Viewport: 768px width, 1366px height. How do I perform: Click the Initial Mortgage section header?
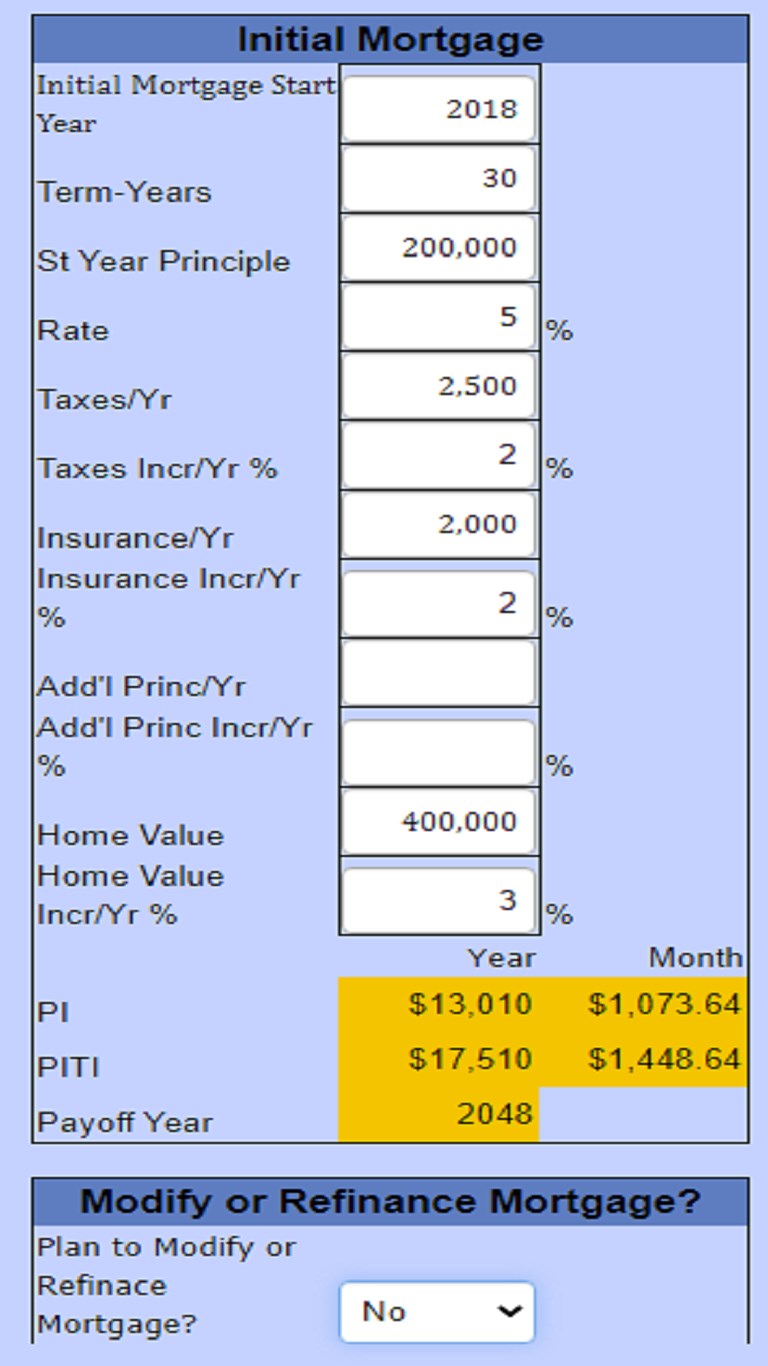390,40
